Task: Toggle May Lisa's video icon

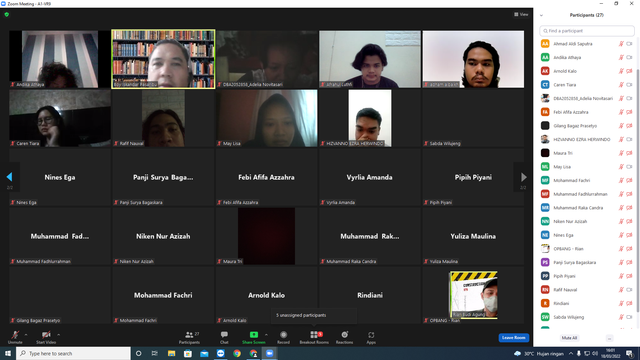Action: [x=629, y=167]
